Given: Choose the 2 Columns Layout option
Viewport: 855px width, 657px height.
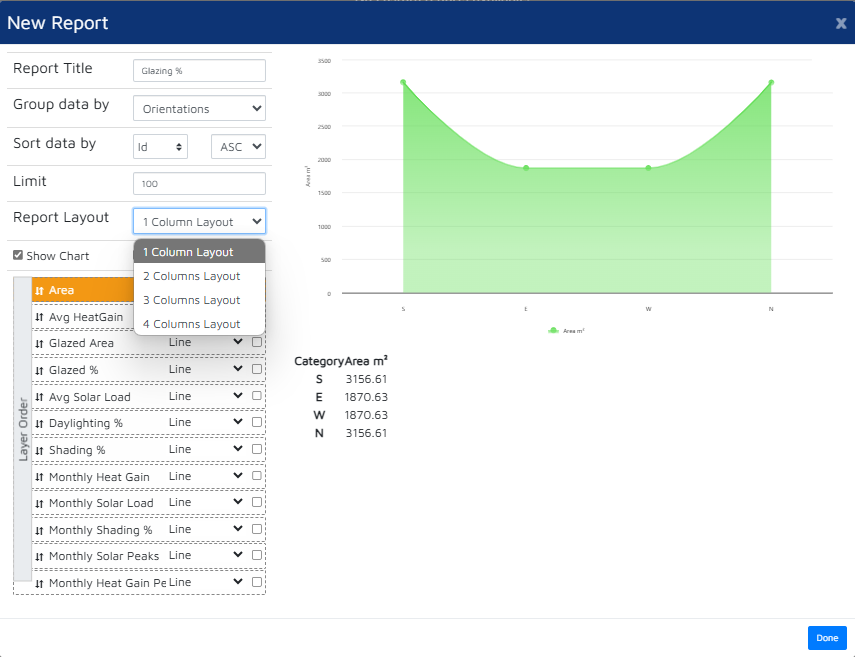Looking at the screenshot, I should click(199, 276).
